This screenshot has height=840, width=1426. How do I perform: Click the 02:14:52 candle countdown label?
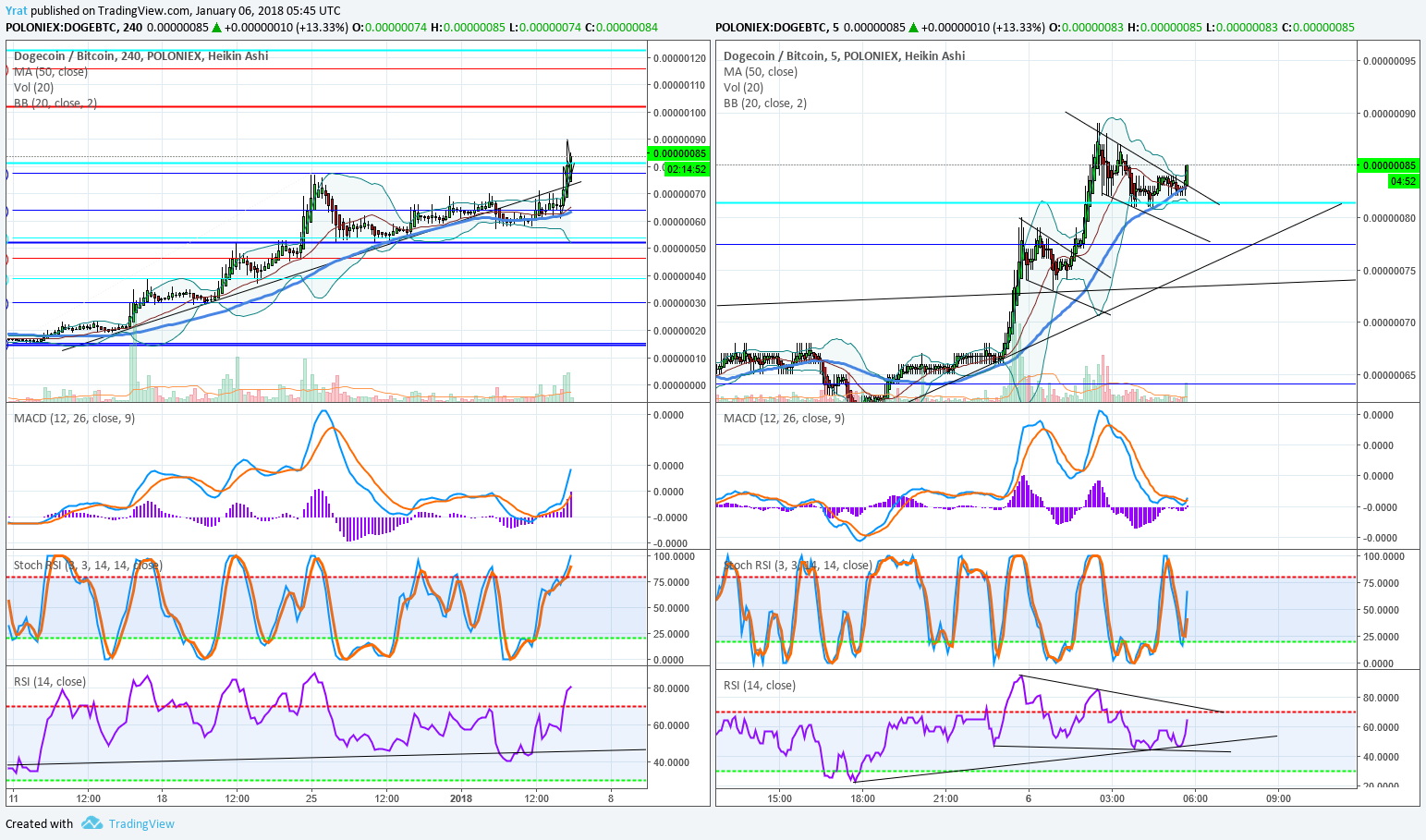[687, 169]
